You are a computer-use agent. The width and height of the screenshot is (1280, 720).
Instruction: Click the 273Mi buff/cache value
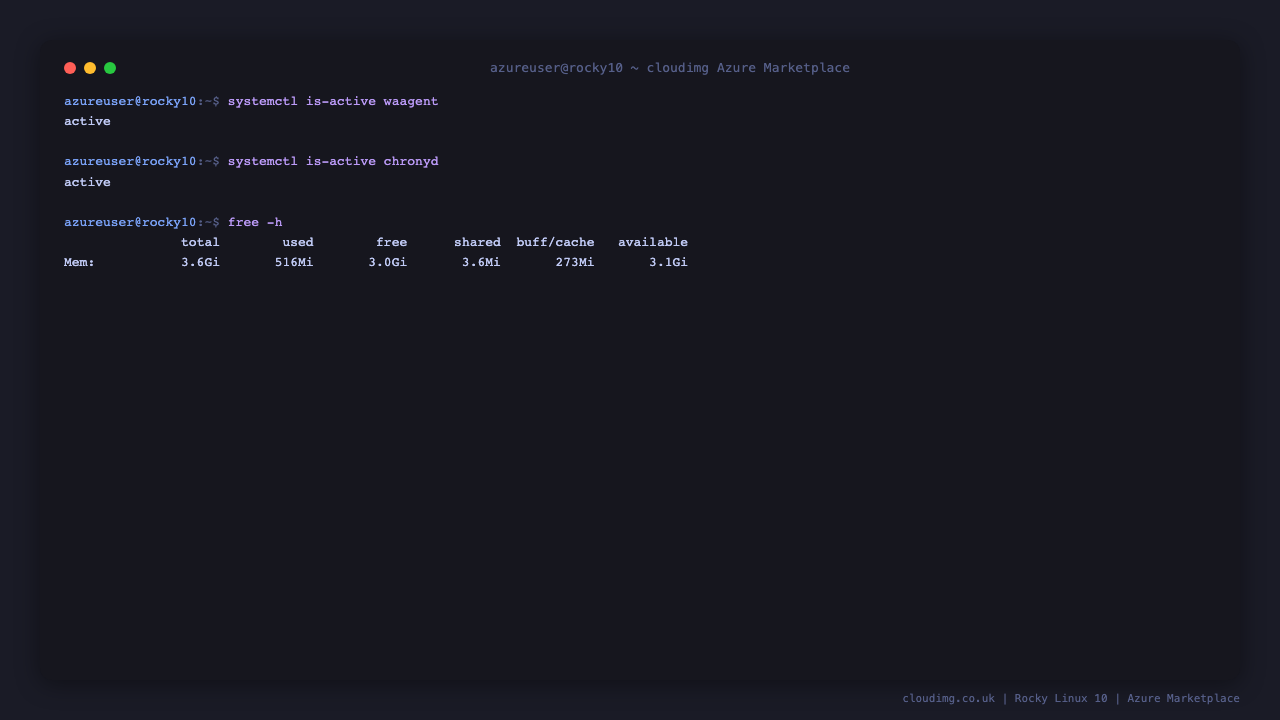click(x=575, y=262)
